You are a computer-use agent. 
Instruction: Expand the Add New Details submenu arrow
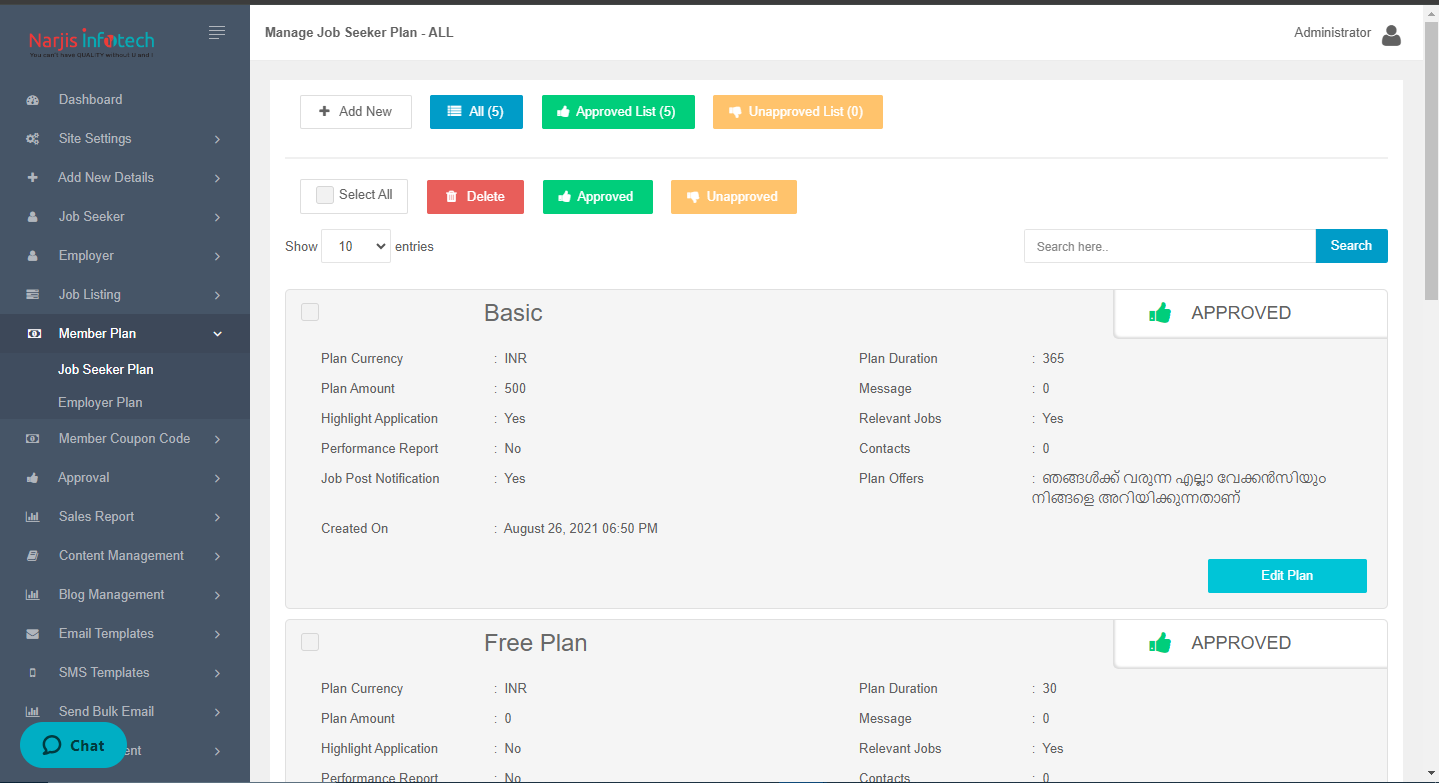click(x=217, y=178)
